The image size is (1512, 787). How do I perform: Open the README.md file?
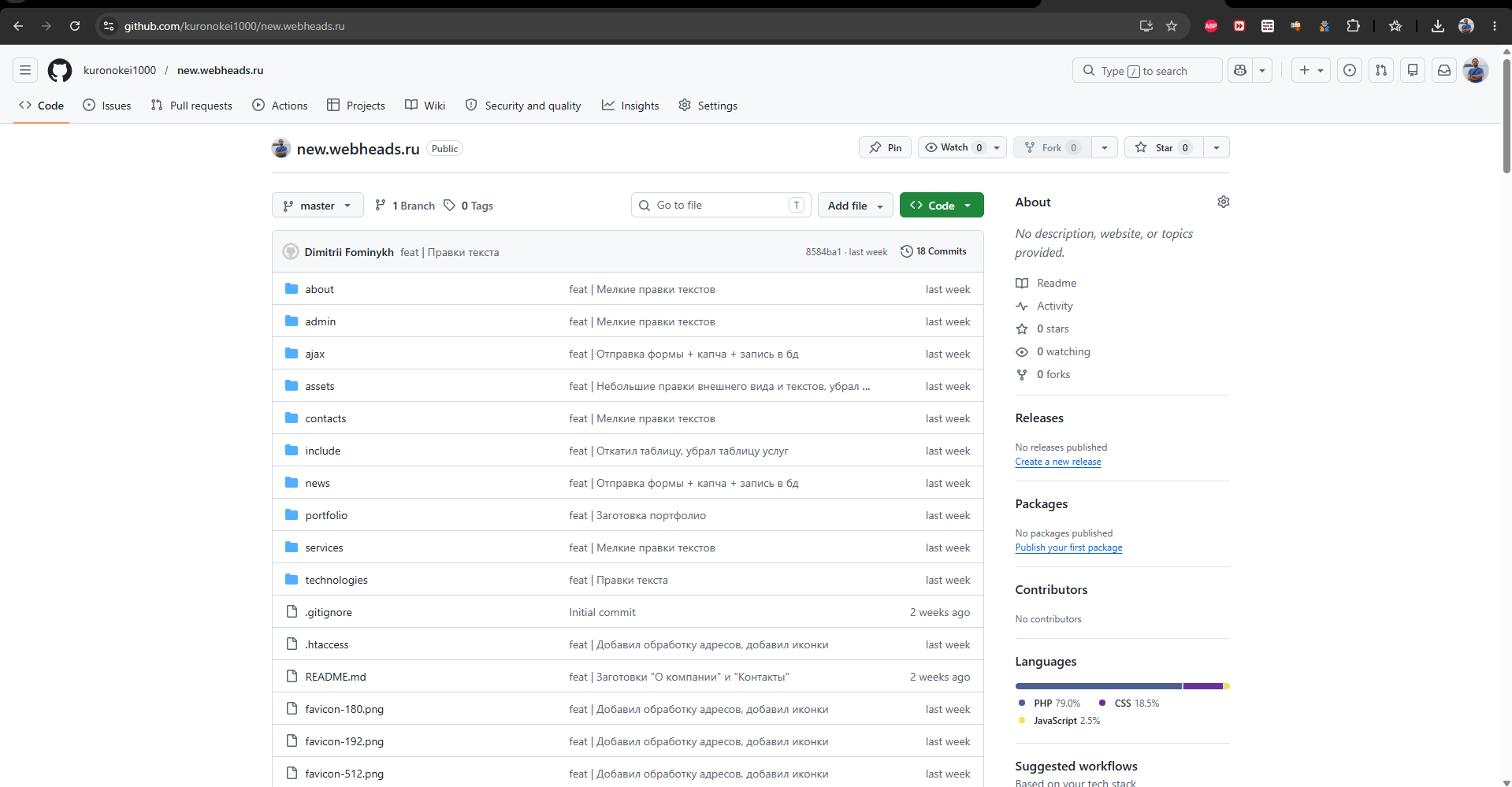click(x=336, y=677)
